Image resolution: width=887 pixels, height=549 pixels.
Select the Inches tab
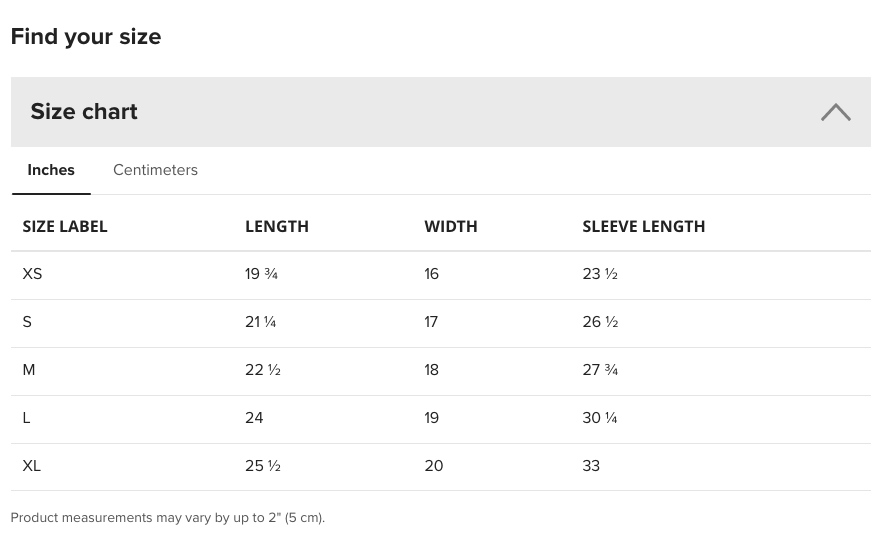click(x=51, y=170)
